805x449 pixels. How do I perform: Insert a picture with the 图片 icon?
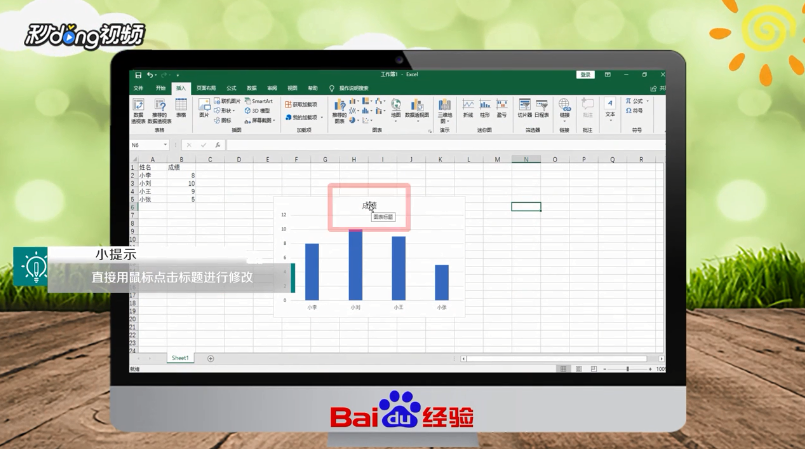point(204,108)
